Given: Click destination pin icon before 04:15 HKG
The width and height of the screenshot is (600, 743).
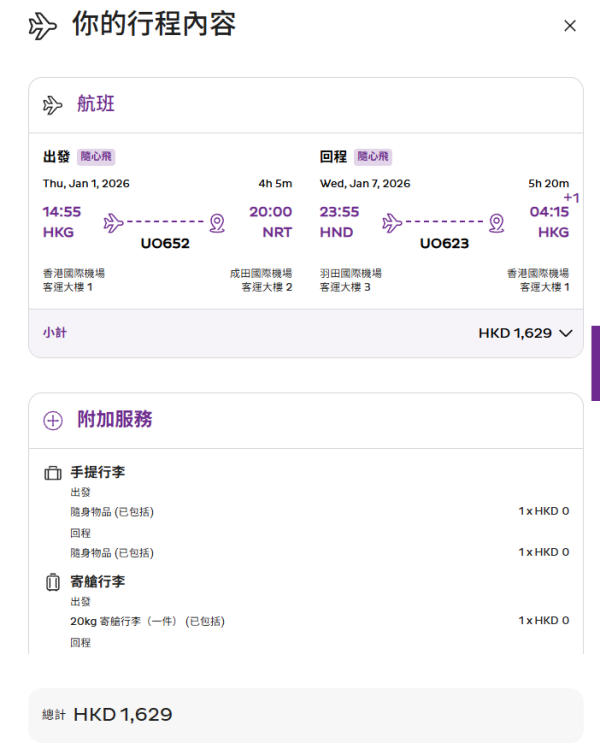Looking at the screenshot, I should tap(496, 221).
